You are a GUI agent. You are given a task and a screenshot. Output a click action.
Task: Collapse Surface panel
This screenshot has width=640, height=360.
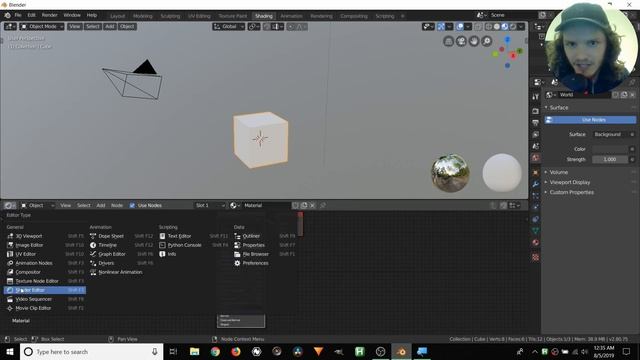tap(558, 107)
